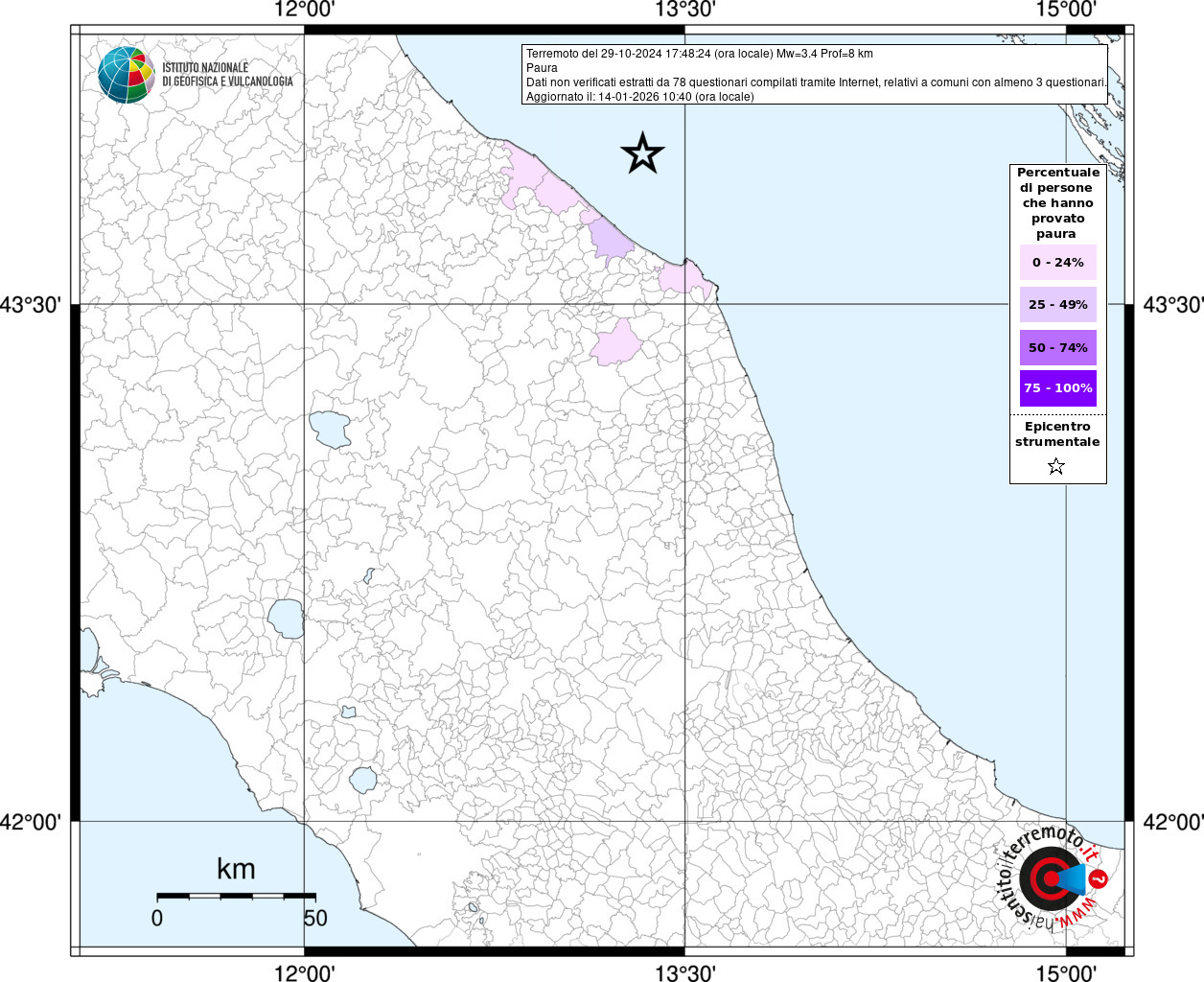This screenshot has height=982, width=1204.
Task: Click the black and white km scale bar
Action: (236, 896)
